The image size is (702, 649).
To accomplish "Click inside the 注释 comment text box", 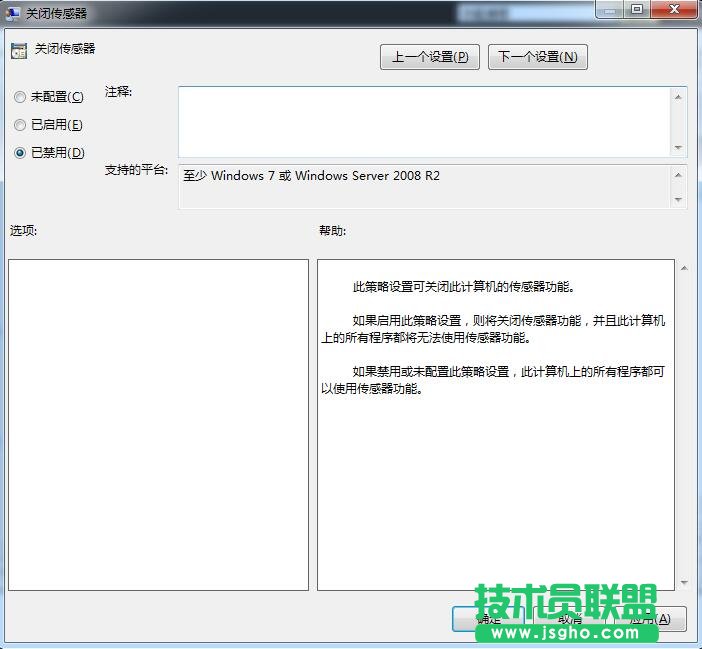I will coord(424,122).
